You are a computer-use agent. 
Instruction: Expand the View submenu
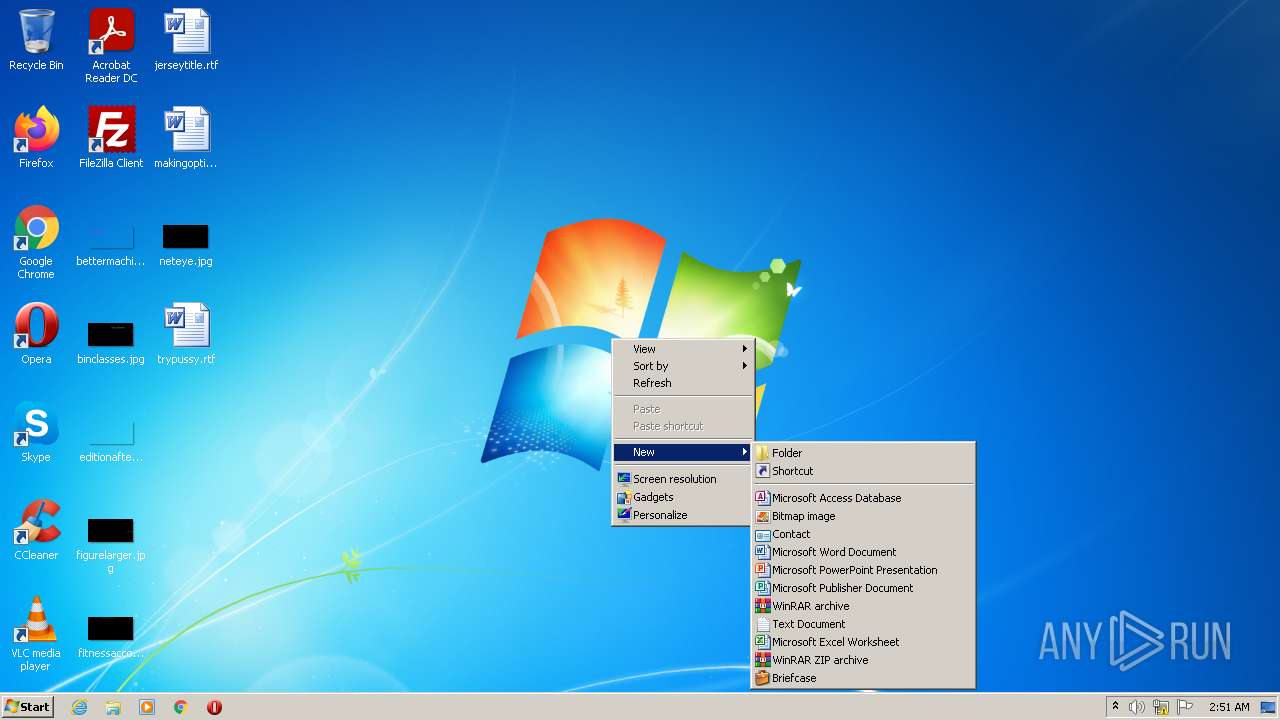[683, 349]
